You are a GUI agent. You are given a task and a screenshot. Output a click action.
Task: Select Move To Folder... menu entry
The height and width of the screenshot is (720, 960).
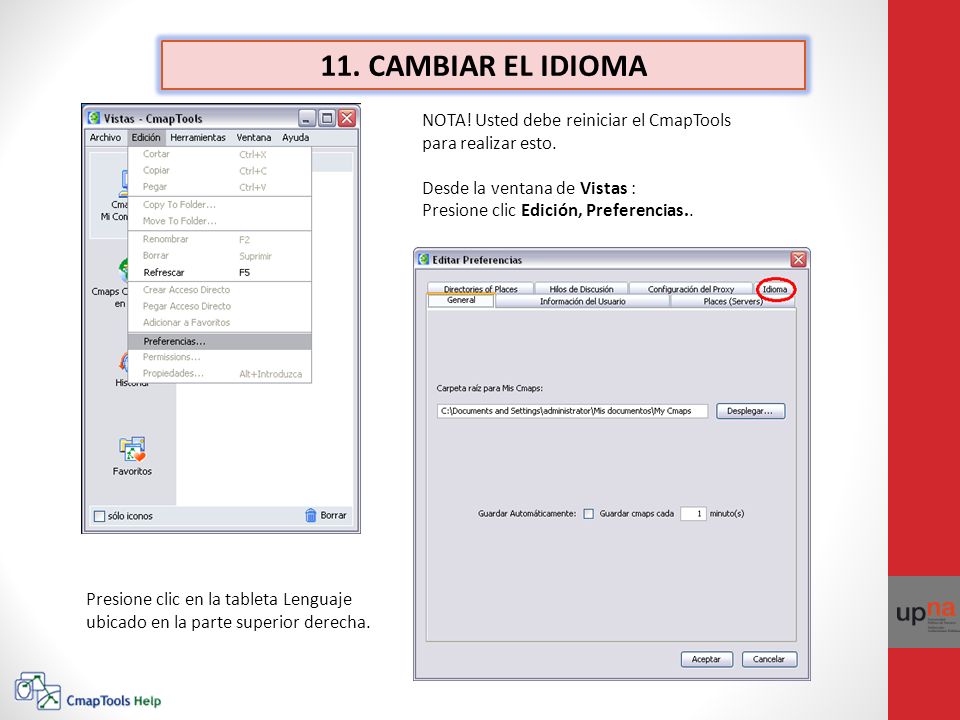click(220, 221)
